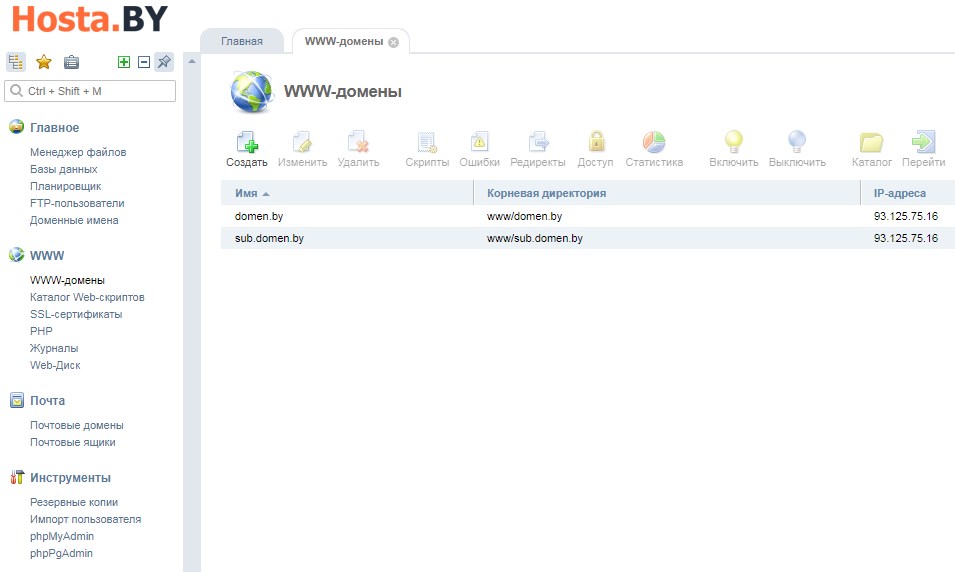Click the Изменить (edit) toolbar icon
This screenshot has height=572, width=955.
(302, 142)
